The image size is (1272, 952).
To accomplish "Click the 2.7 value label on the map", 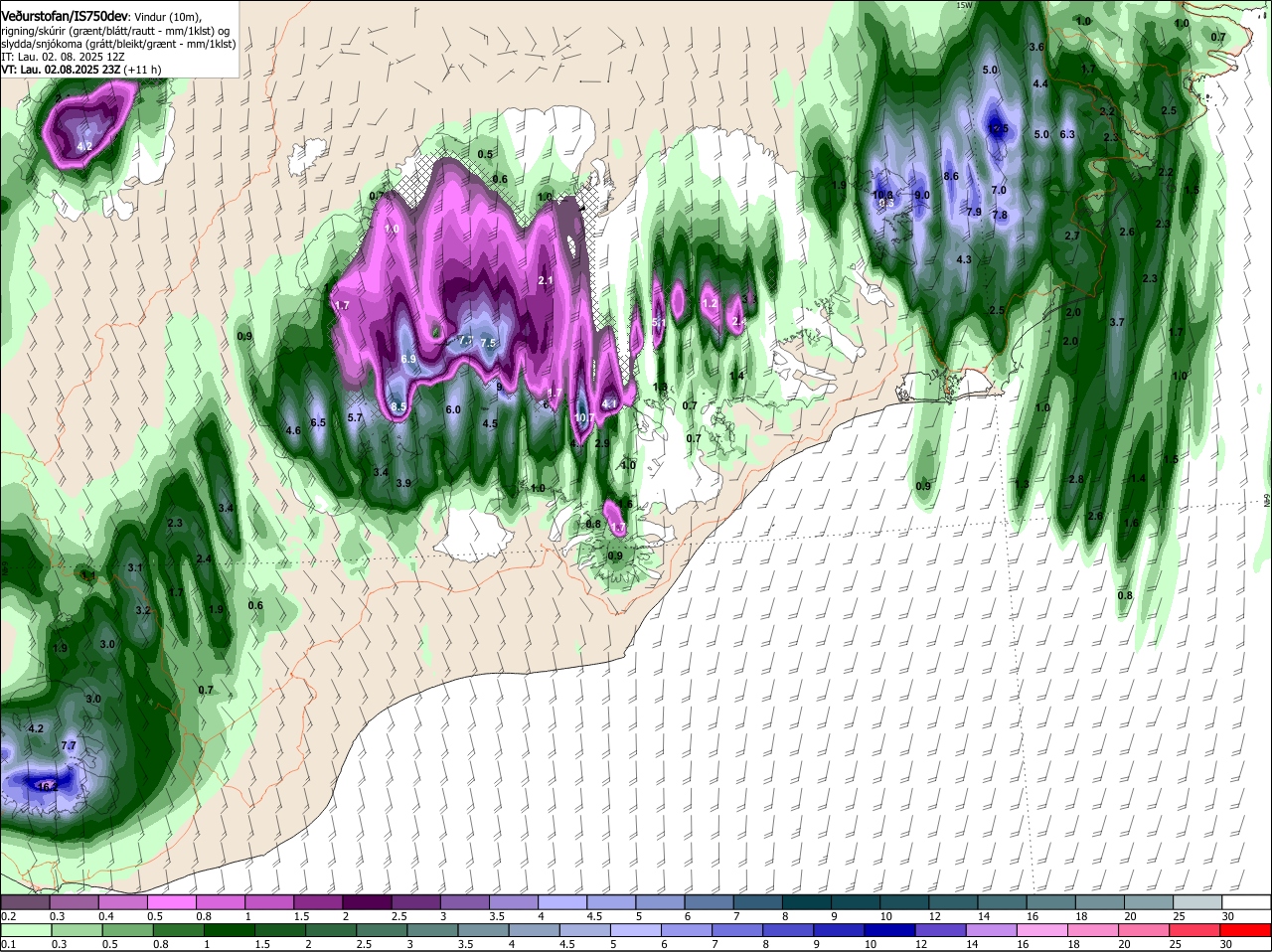I will click(1071, 236).
